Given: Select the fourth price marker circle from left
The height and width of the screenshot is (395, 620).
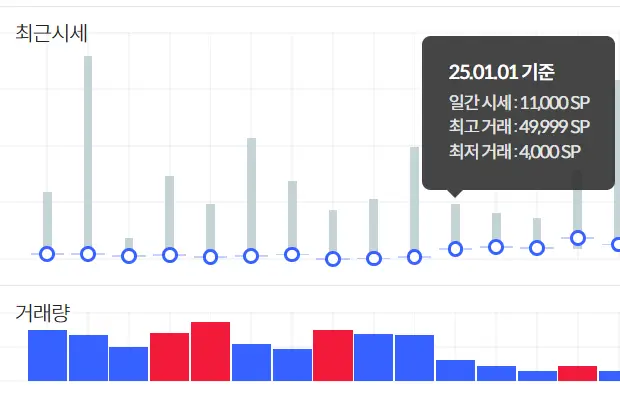Looking at the screenshot, I should pos(170,255).
